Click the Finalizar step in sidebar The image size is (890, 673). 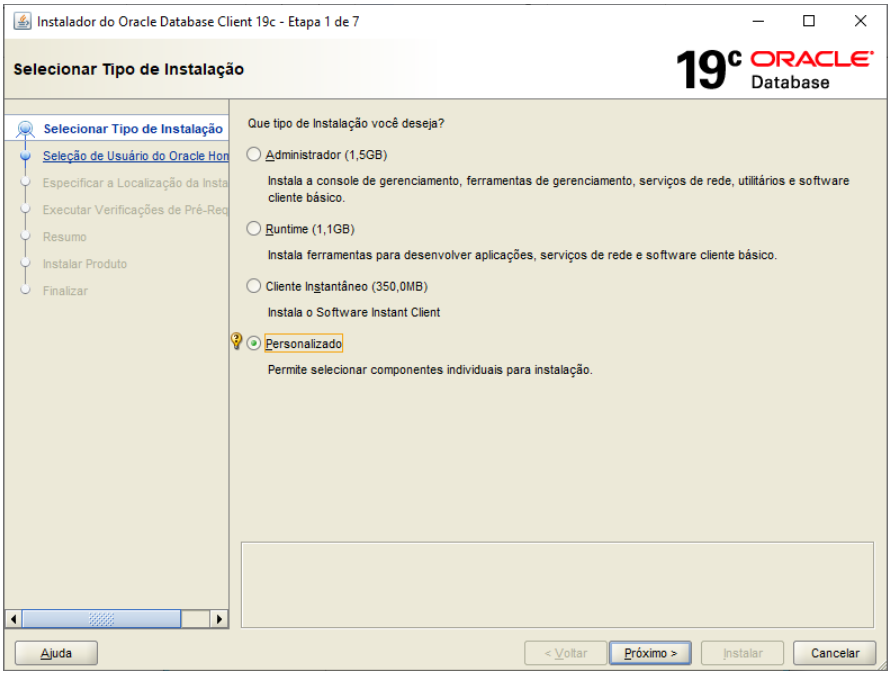(65, 291)
